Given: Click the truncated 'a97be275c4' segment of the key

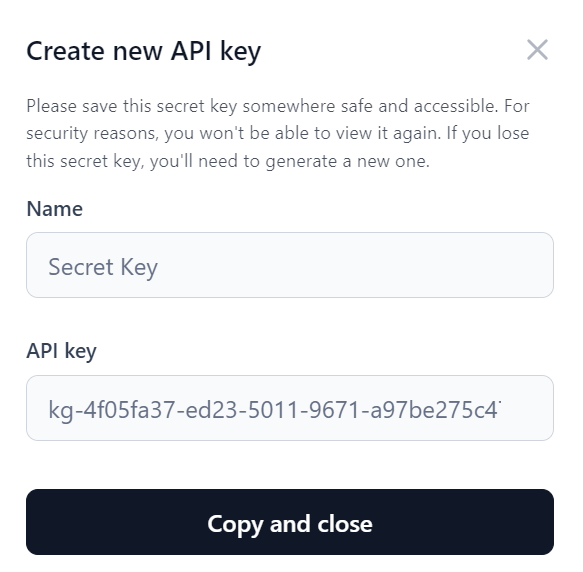Looking at the screenshot, I should point(436,410).
